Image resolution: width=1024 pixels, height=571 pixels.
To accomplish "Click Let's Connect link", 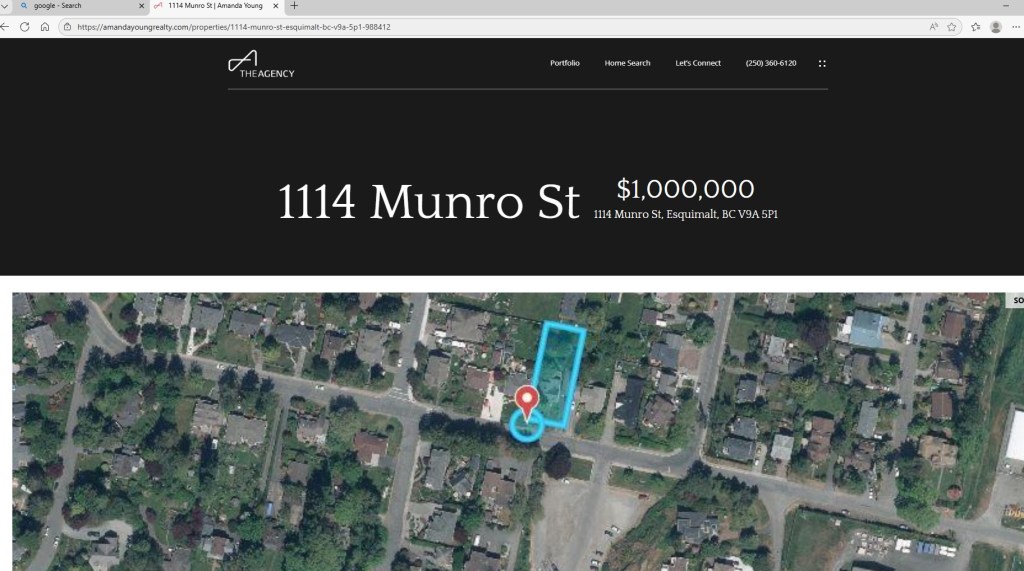I will point(698,63).
